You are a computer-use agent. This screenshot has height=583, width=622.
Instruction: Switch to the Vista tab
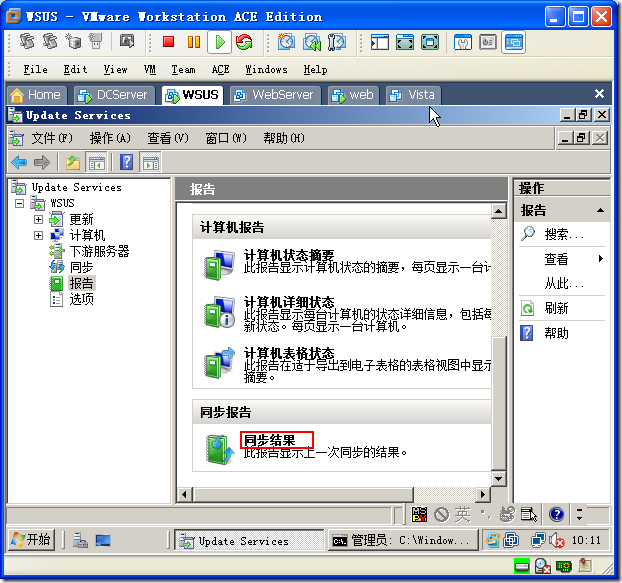[413, 95]
